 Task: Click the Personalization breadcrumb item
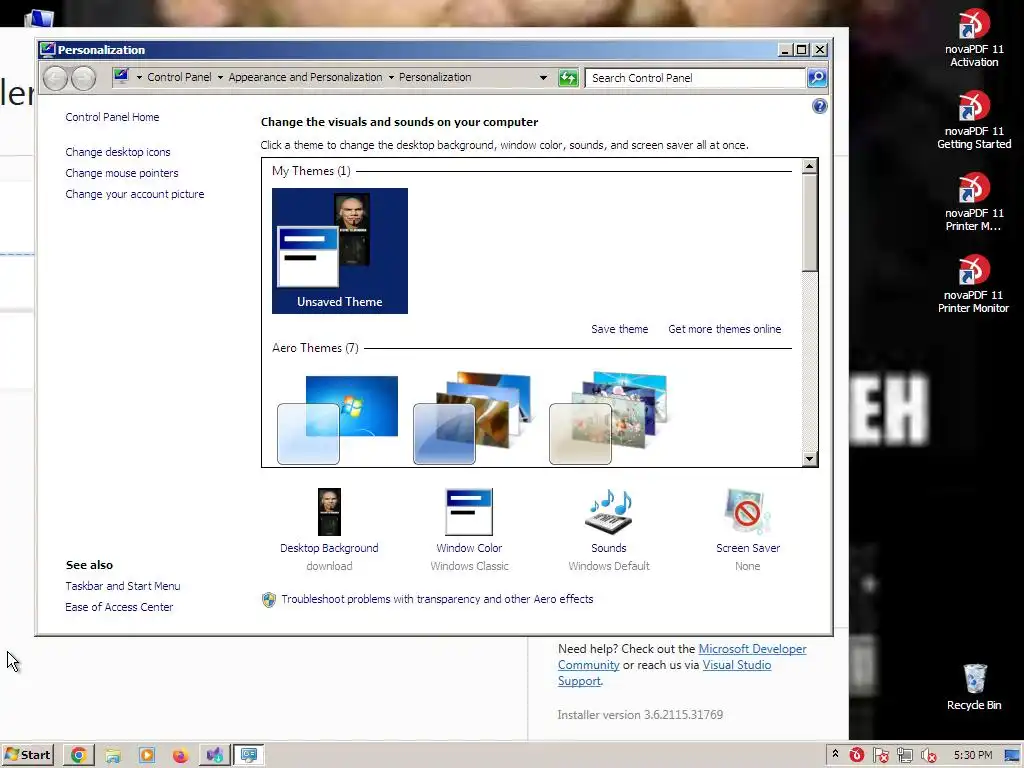[435, 77]
